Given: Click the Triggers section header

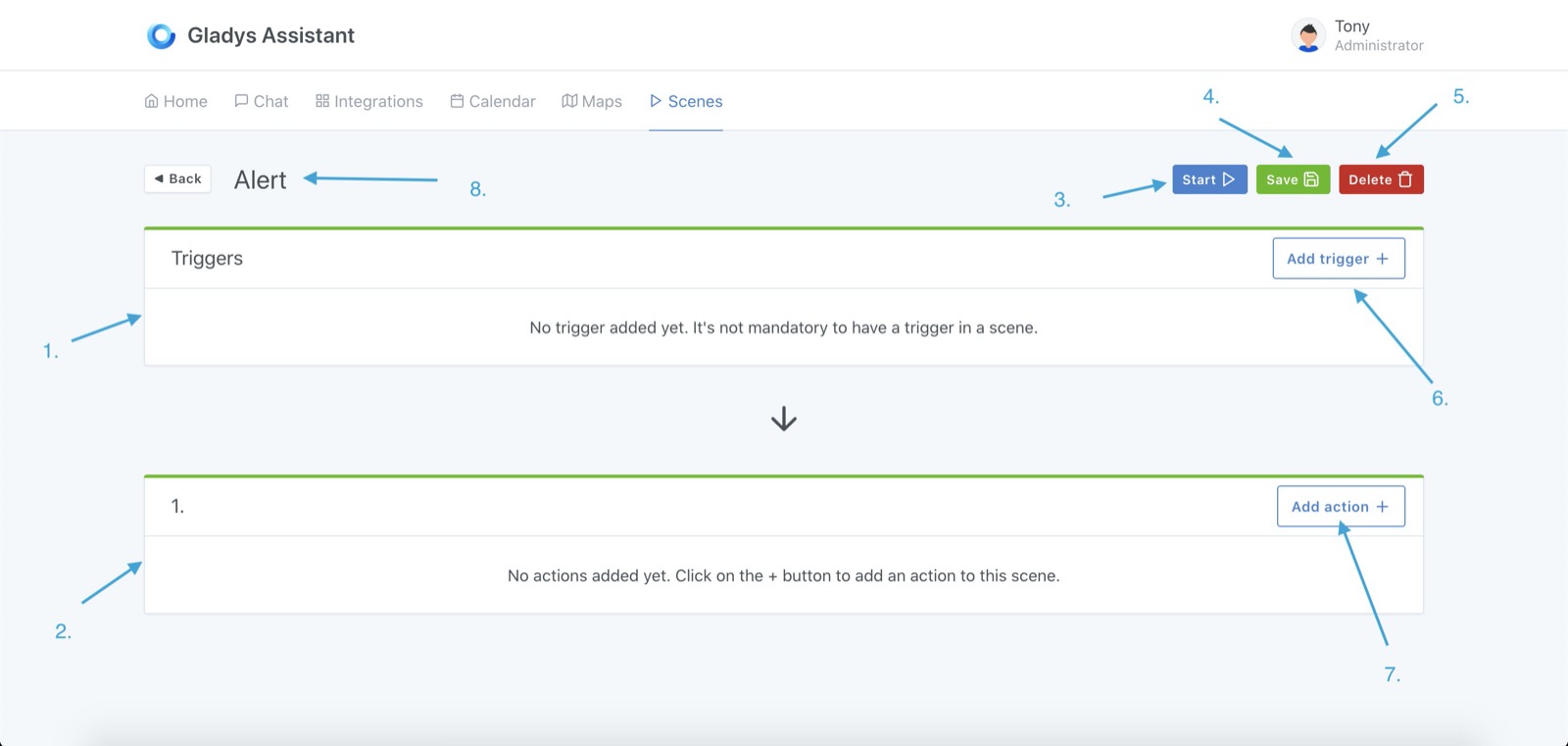Looking at the screenshot, I should point(207,259).
